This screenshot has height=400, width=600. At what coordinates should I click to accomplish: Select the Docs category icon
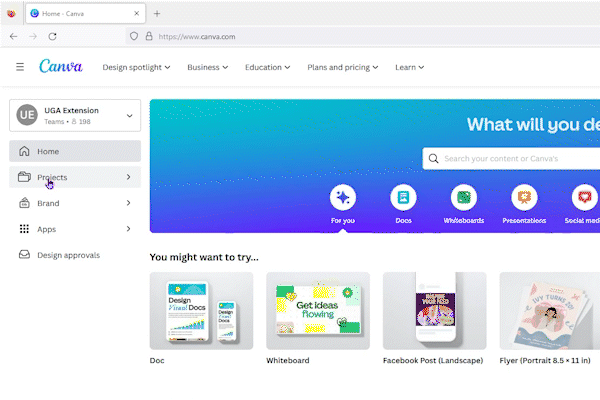403,198
